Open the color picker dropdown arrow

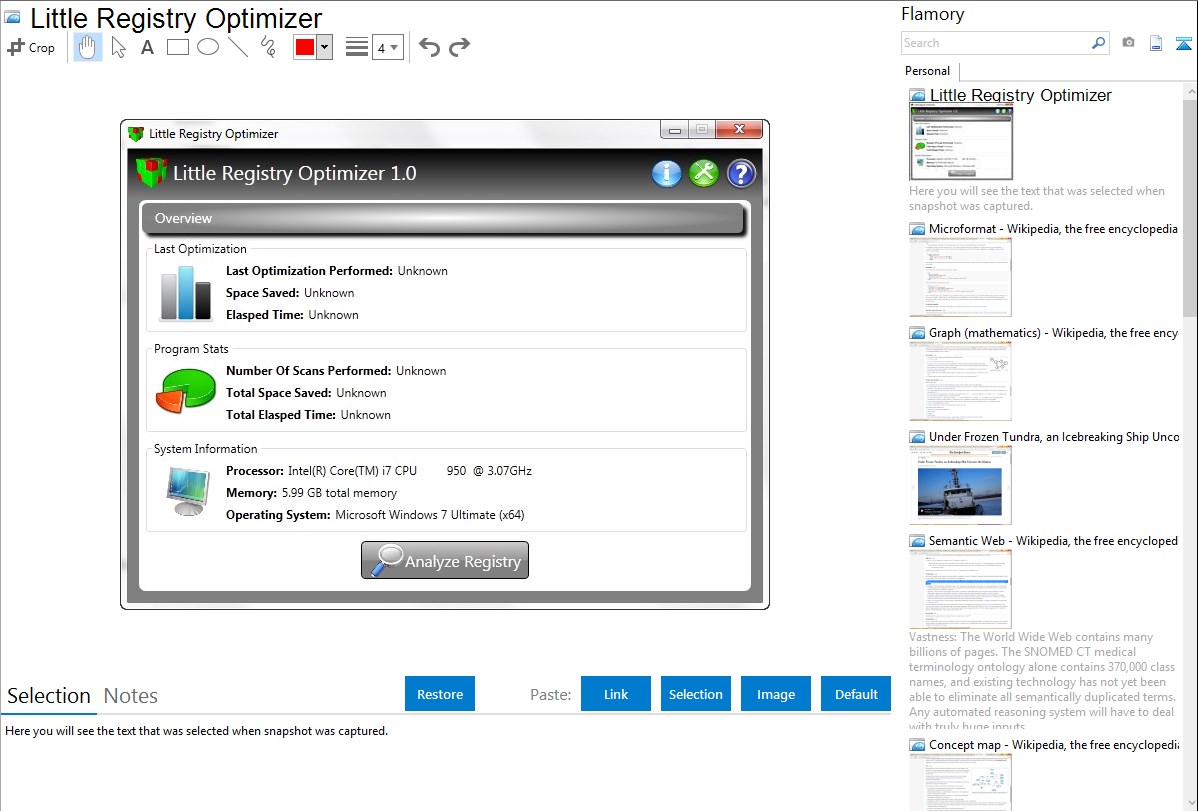[x=325, y=47]
